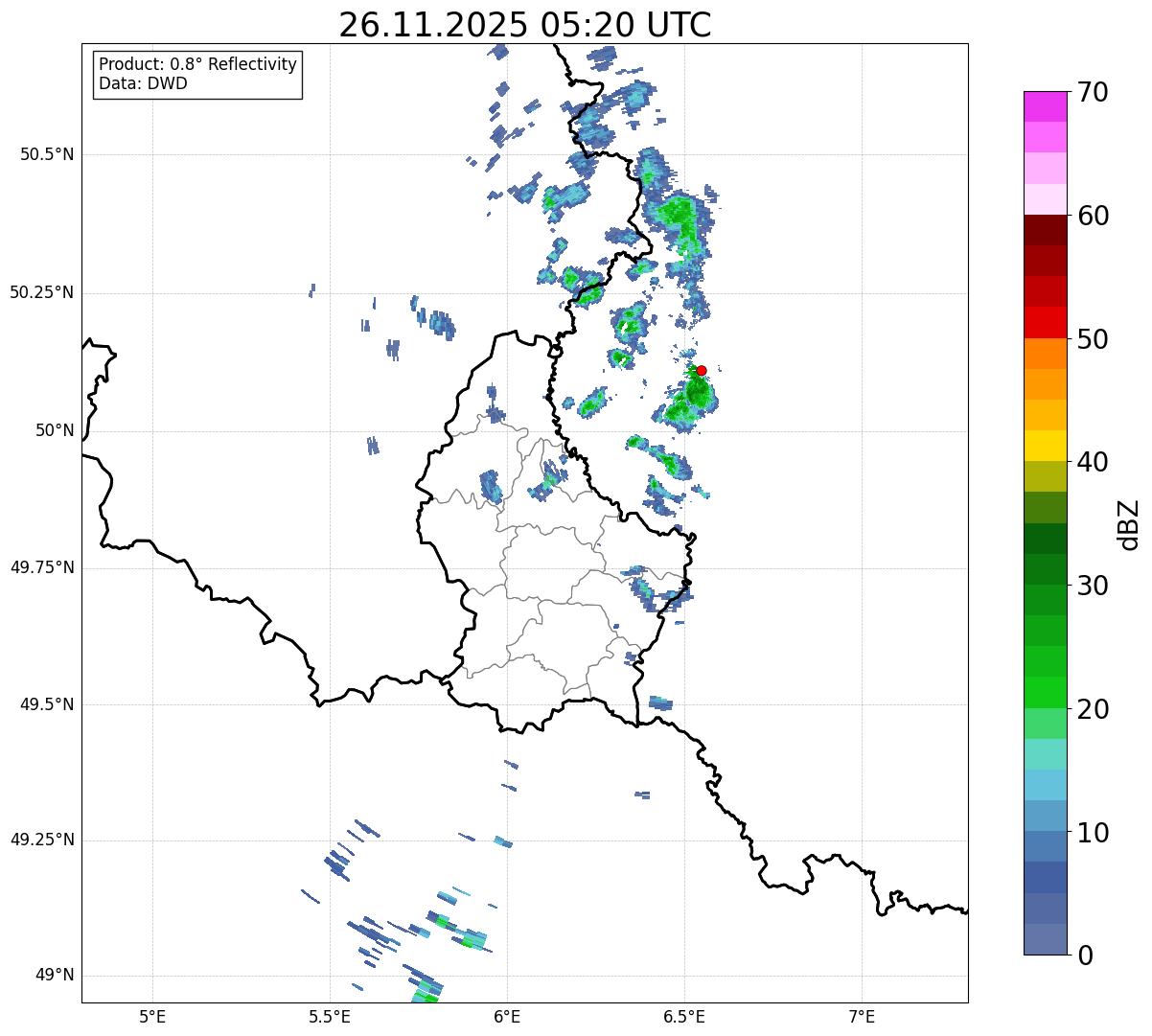Image resolution: width=1152 pixels, height=1036 pixels.
Task: Click the 50.5°N latitude label
Action: click(x=47, y=154)
